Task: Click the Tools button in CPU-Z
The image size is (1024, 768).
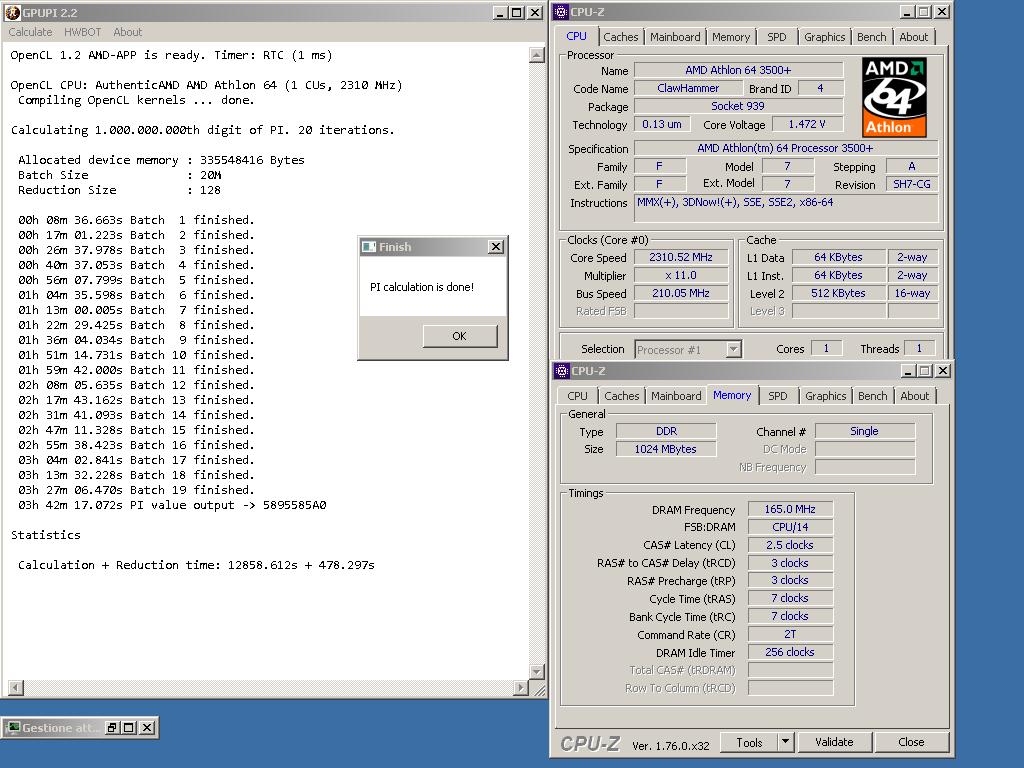Action: [749, 743]
